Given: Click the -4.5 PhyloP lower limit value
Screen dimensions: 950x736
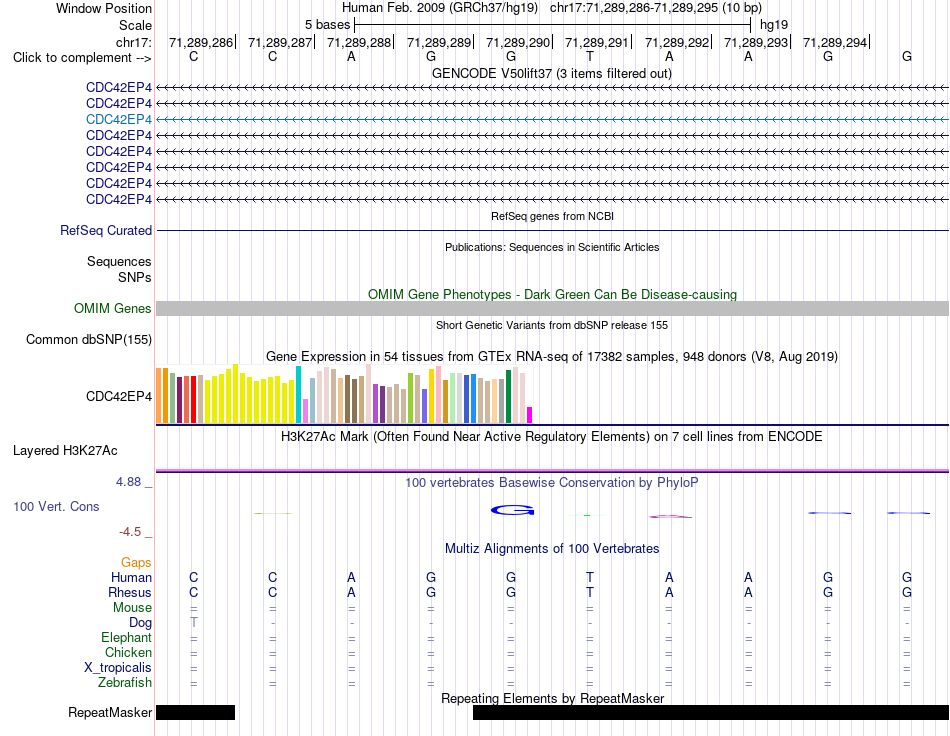Looking at the screenshot, I should (x=130, y=532).
